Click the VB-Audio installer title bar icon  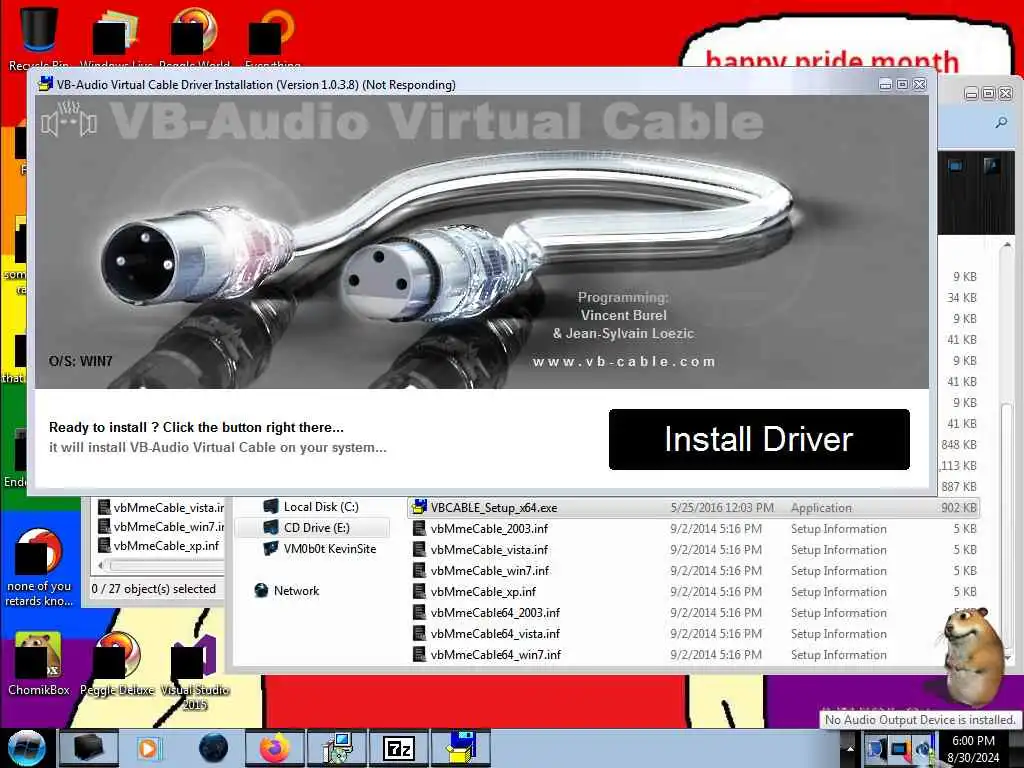pyautogui.click(x=45, y=84)
